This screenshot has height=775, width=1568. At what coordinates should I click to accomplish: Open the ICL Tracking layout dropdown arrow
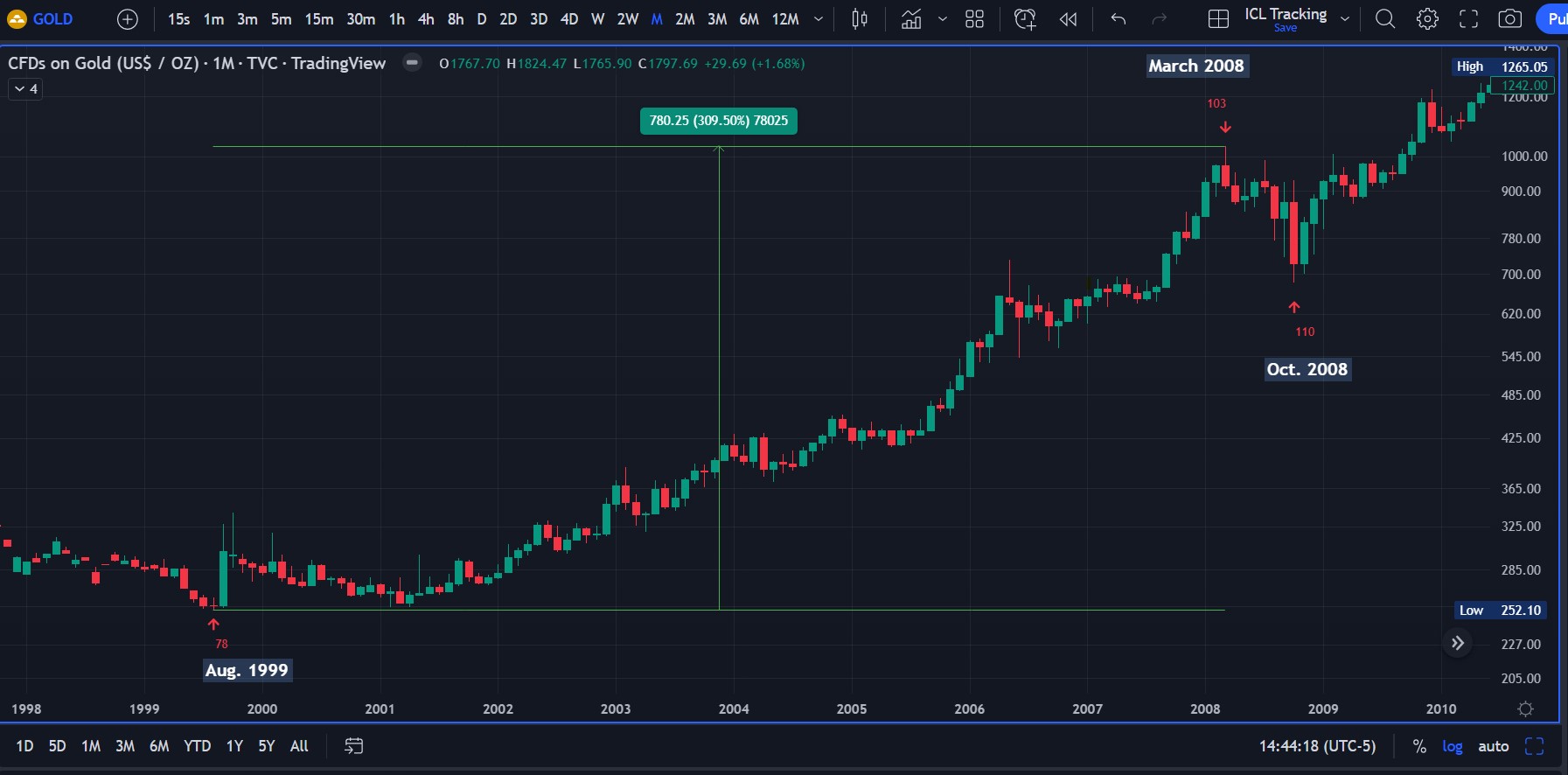(x=1345, y=18)
